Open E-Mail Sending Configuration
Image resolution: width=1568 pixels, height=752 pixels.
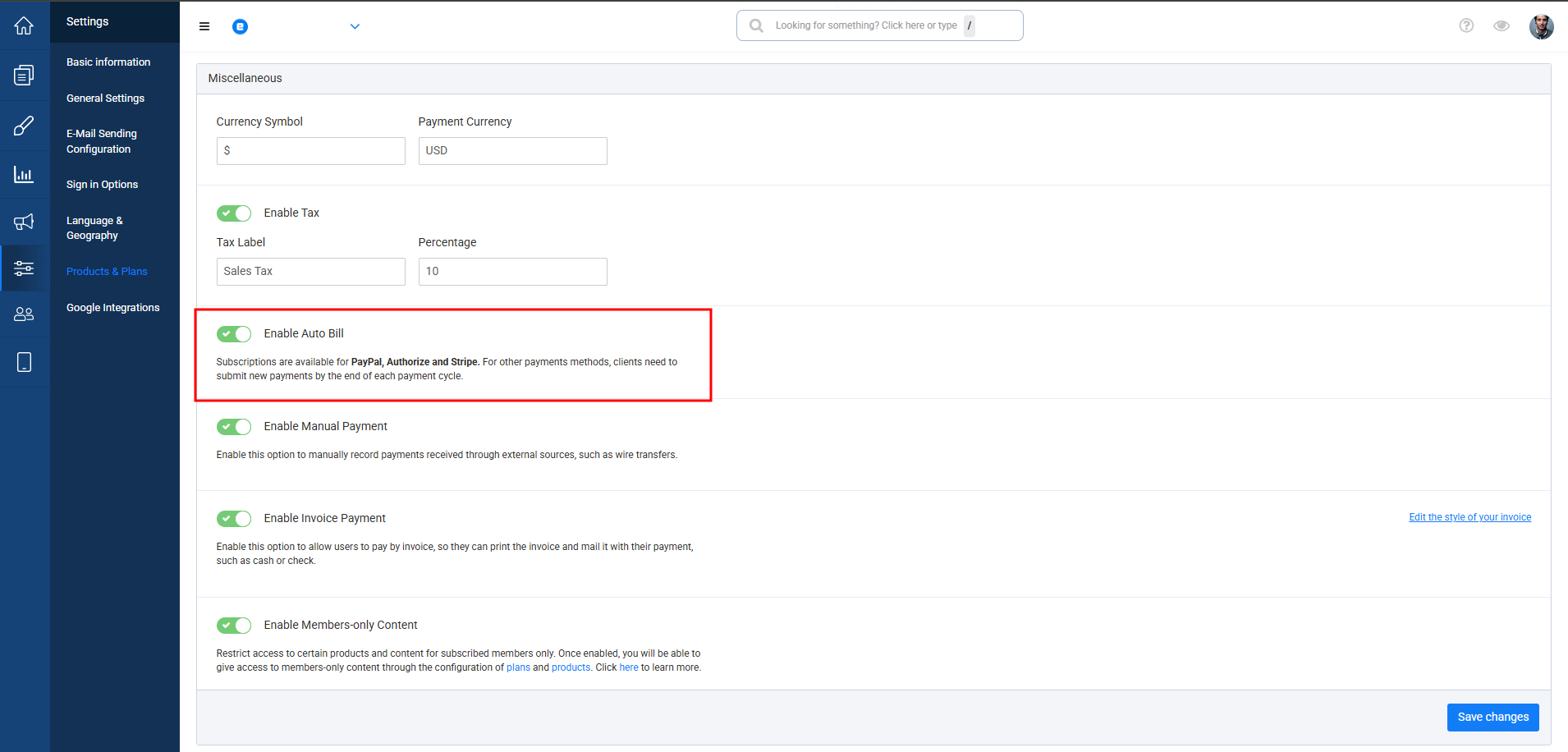[x=102, y=141]
